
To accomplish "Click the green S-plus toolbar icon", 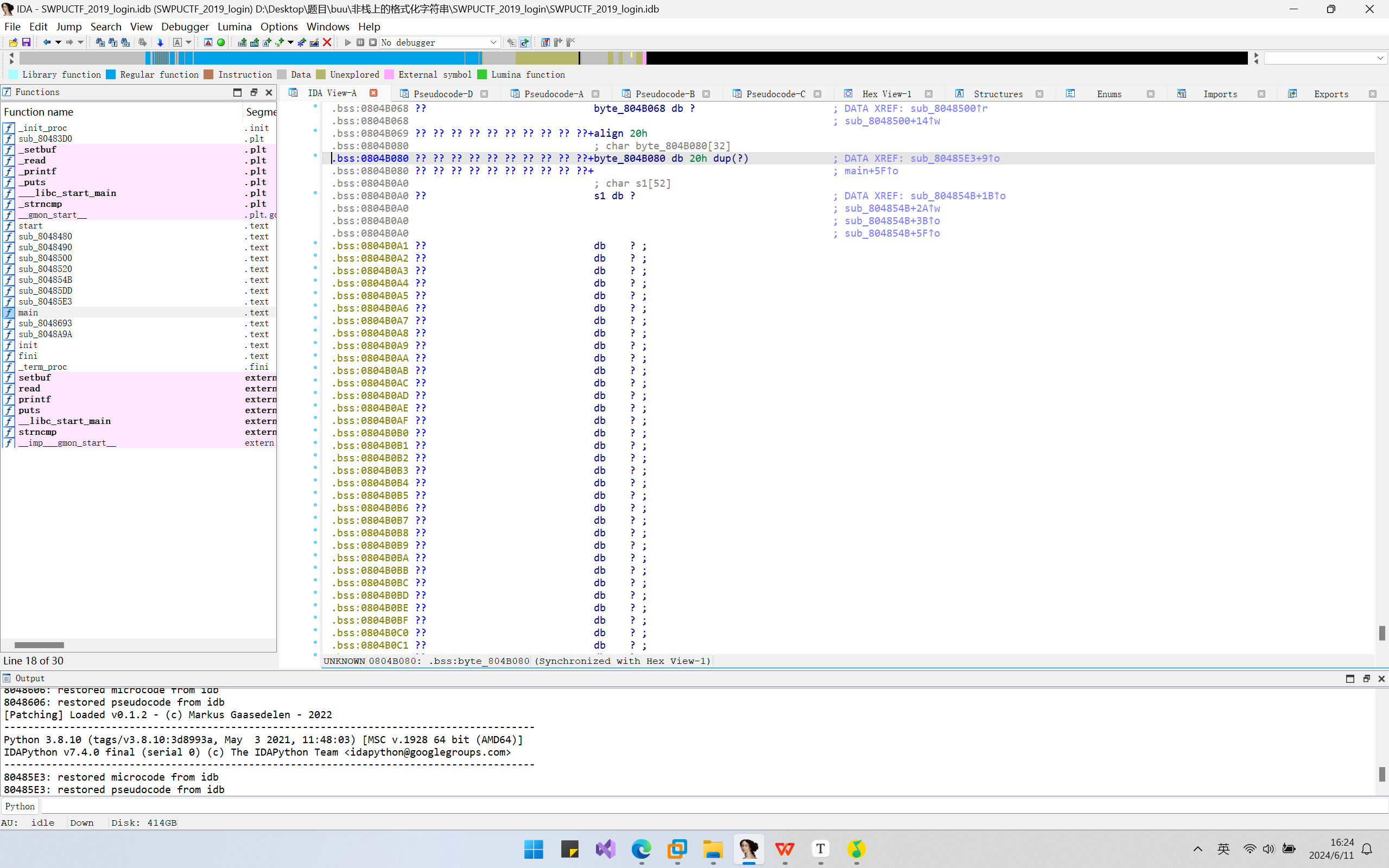I will pyautogui.click(x=280, y=42).
